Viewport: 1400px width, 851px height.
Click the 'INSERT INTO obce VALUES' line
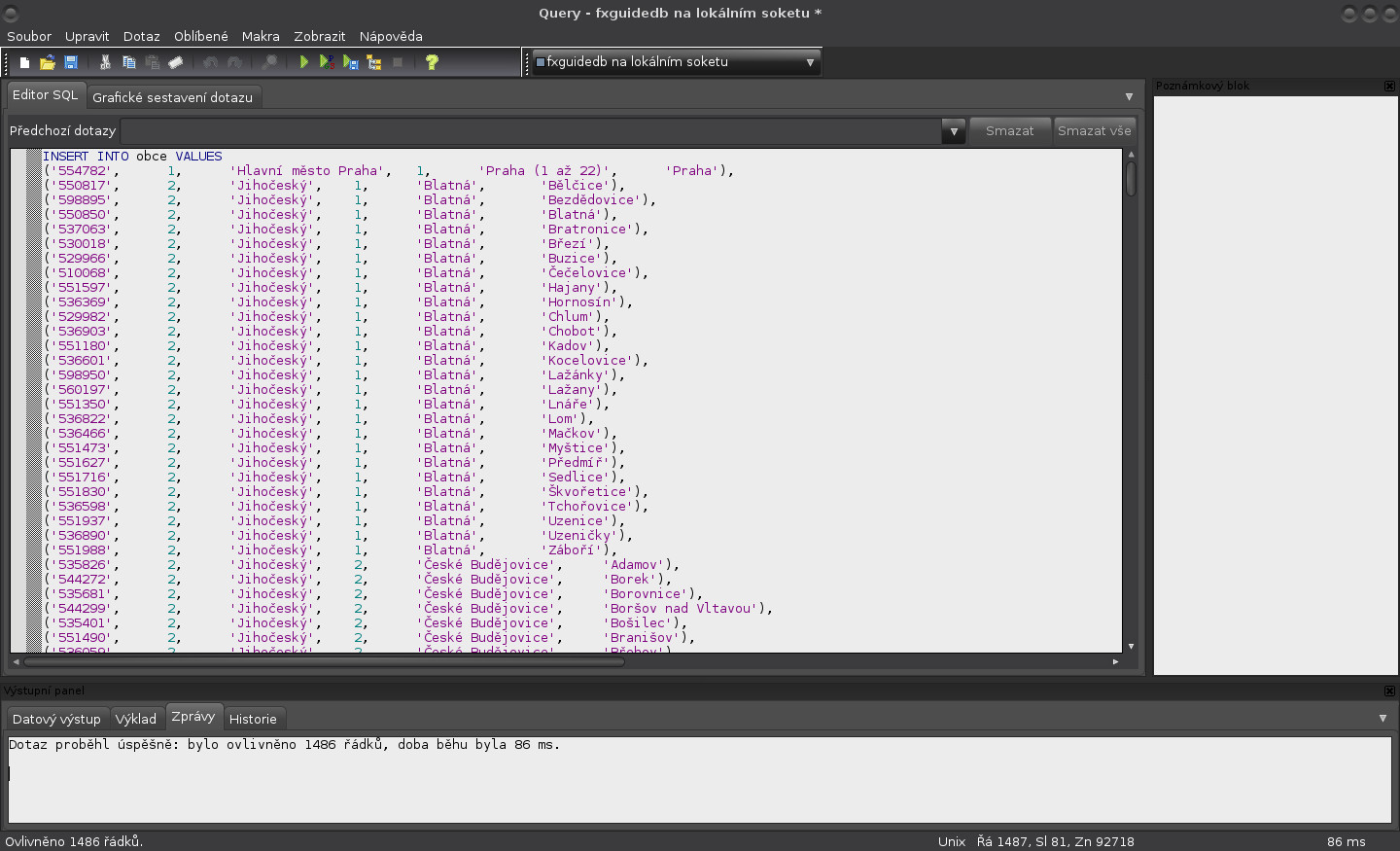132,157
